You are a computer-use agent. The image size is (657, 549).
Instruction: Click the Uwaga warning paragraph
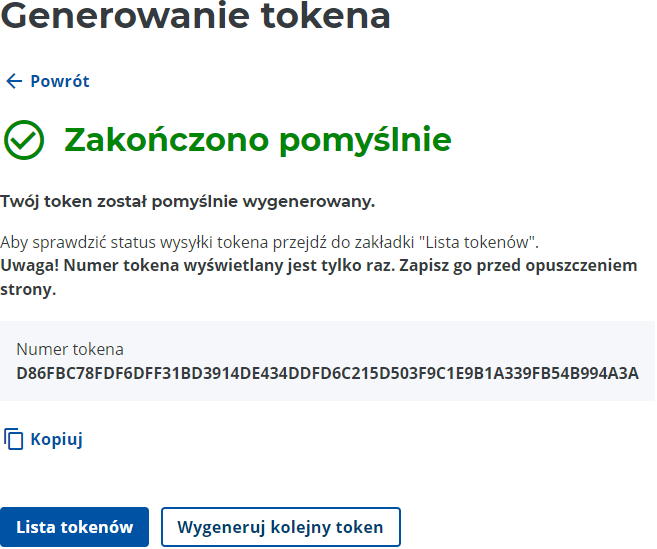pyautogui.click(x=318, y=277)
